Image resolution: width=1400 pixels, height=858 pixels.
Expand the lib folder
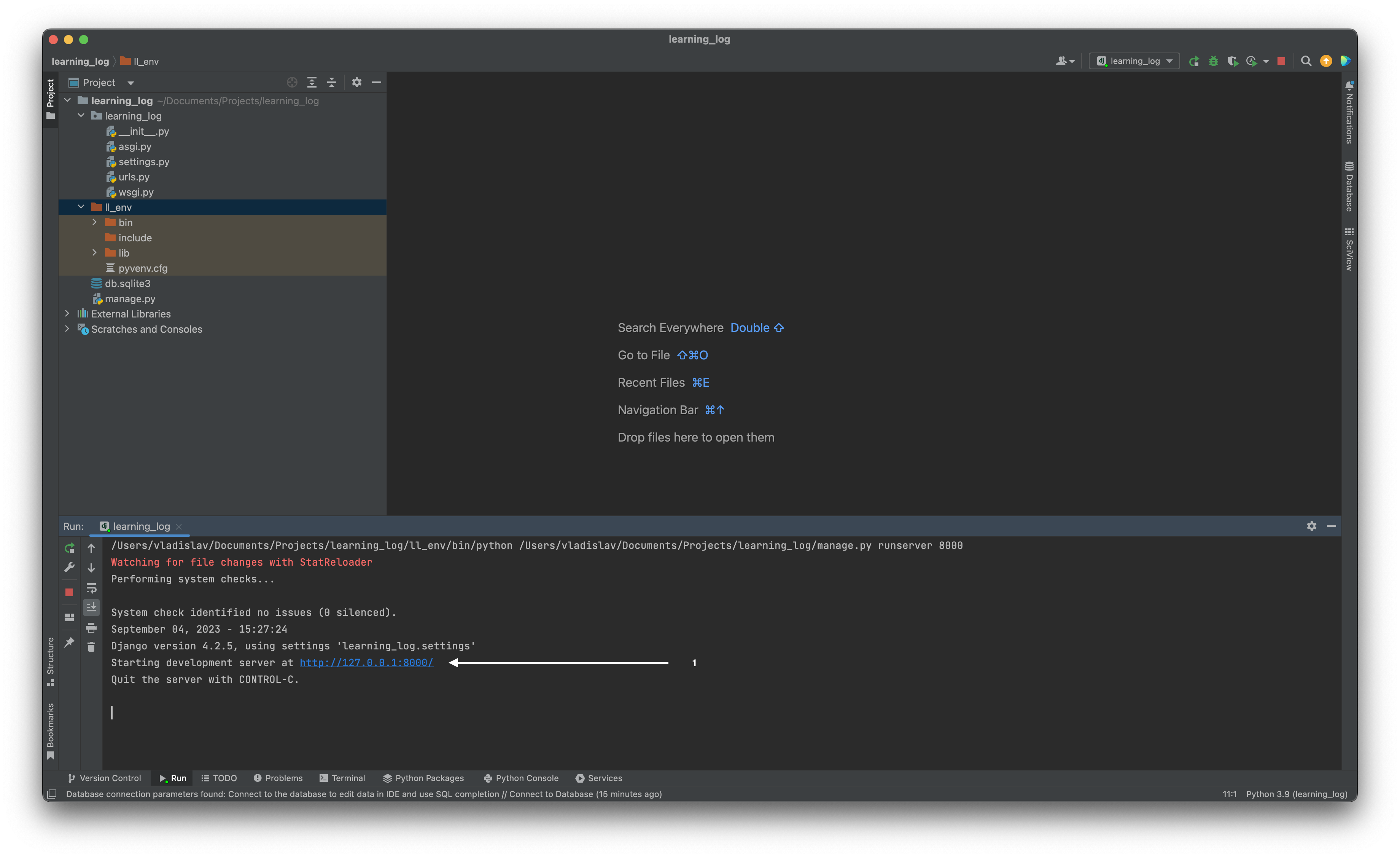pos(95,252)
